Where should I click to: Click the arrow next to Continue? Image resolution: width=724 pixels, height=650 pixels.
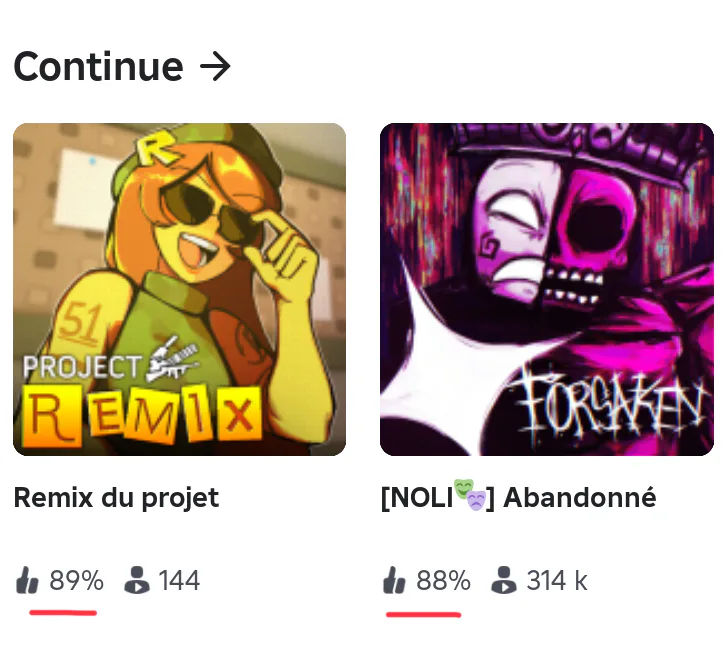215,67
